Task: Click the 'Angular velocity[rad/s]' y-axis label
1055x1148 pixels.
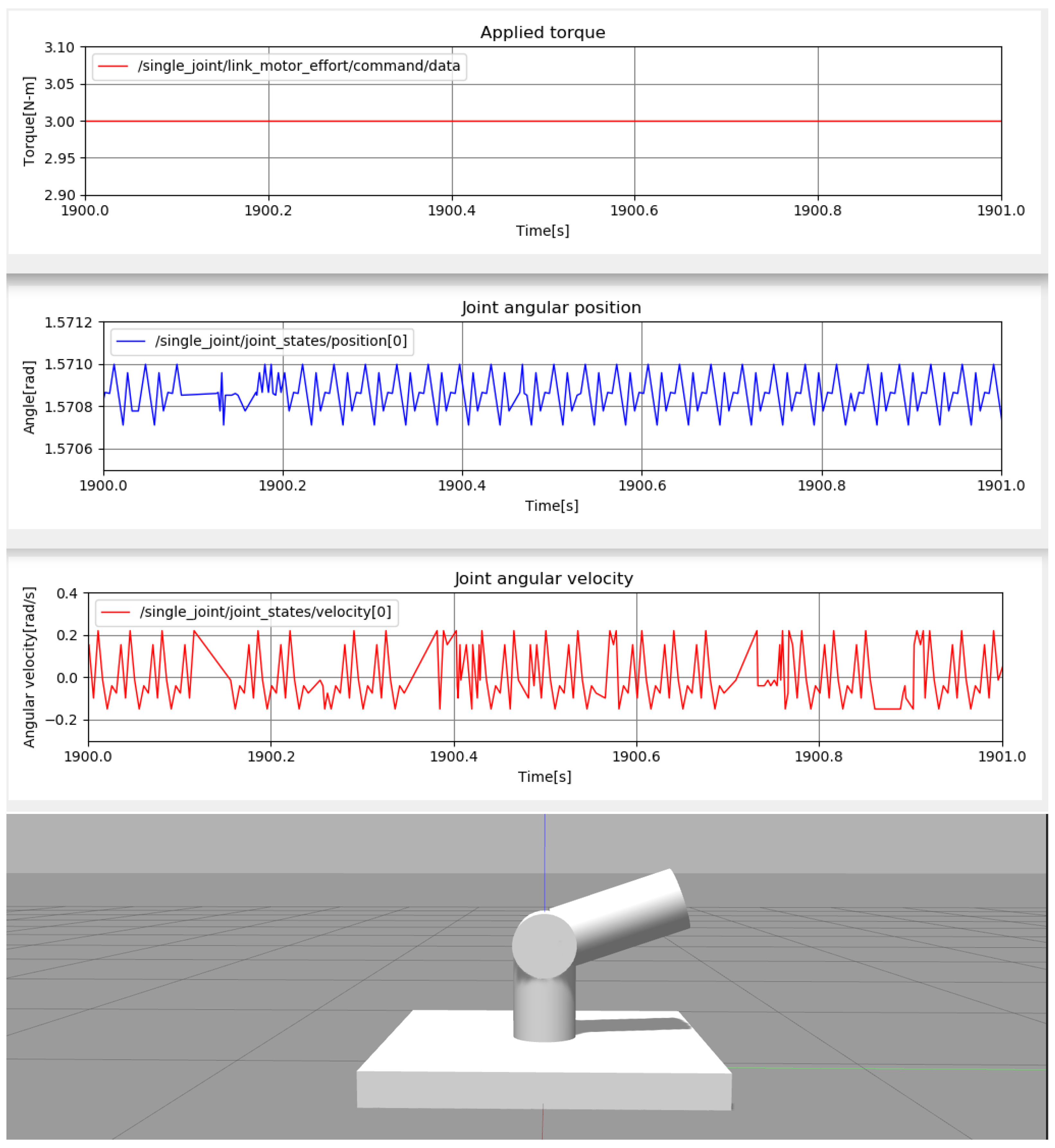Action: pos(29,667)
